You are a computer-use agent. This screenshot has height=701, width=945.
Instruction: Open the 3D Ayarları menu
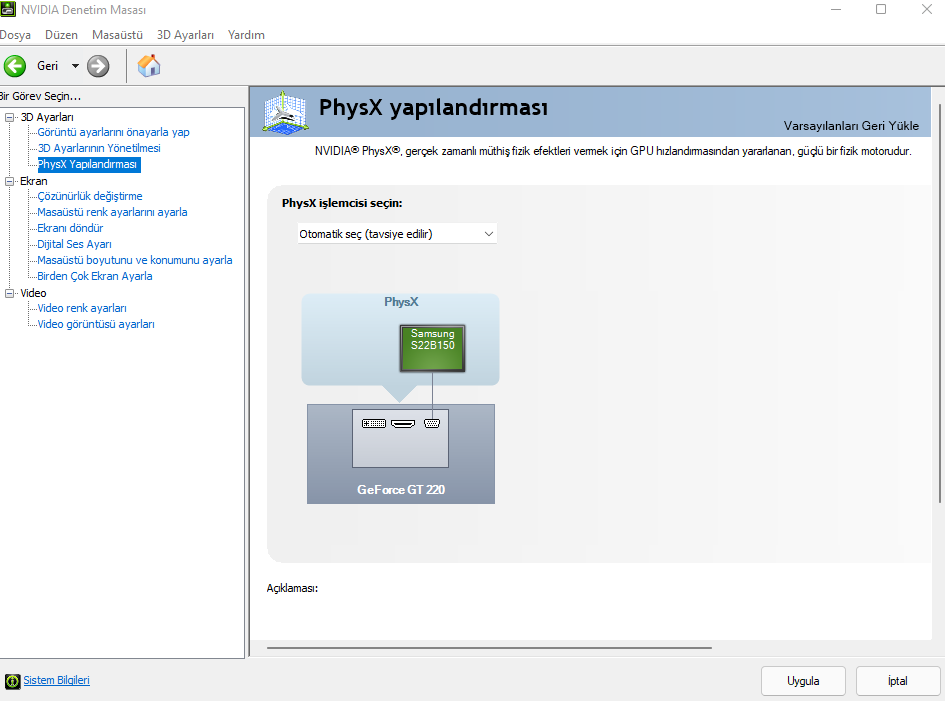(x=185, y=35)
